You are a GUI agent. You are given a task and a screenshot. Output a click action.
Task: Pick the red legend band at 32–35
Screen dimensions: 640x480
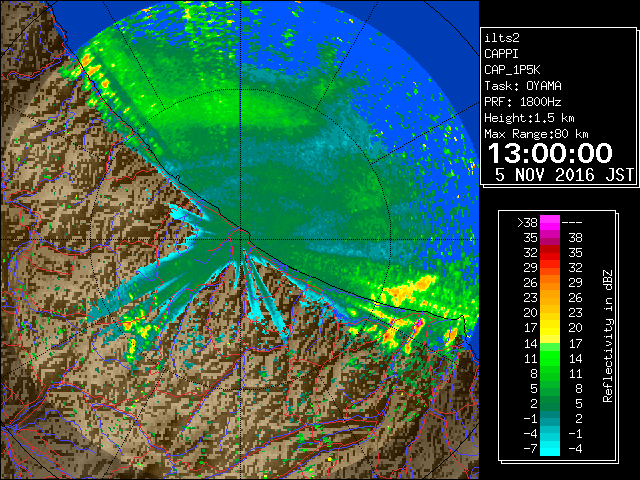[550, 253]
